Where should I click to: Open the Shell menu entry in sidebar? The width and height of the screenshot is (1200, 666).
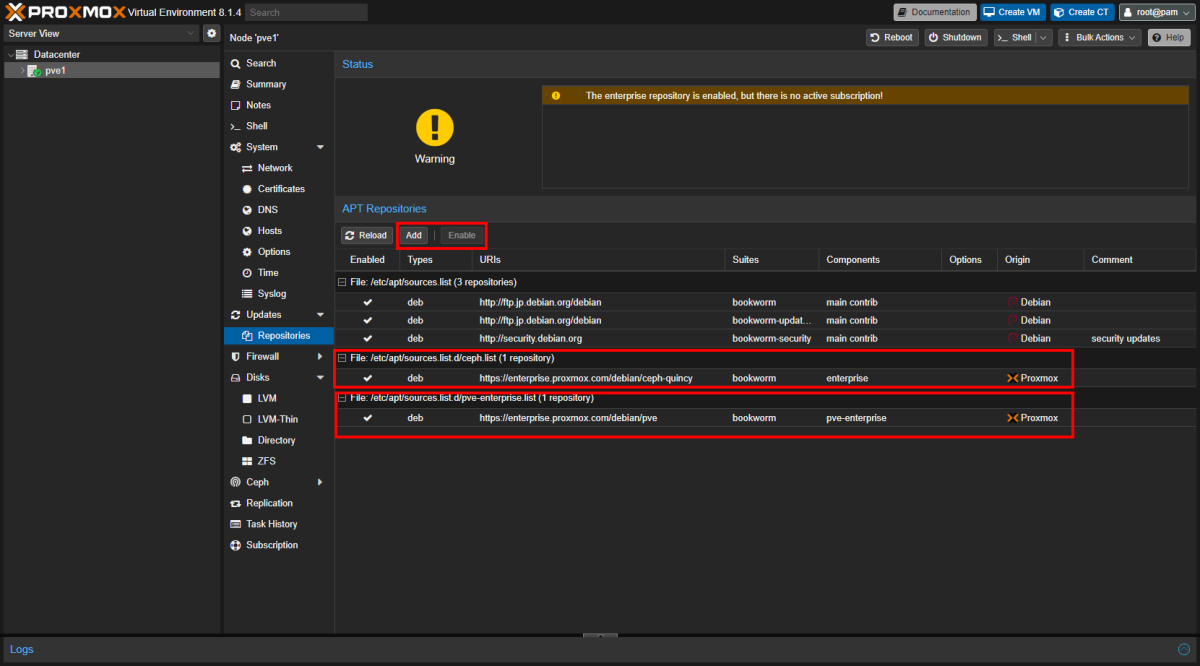pyautogui.click(x=279, y=126)
